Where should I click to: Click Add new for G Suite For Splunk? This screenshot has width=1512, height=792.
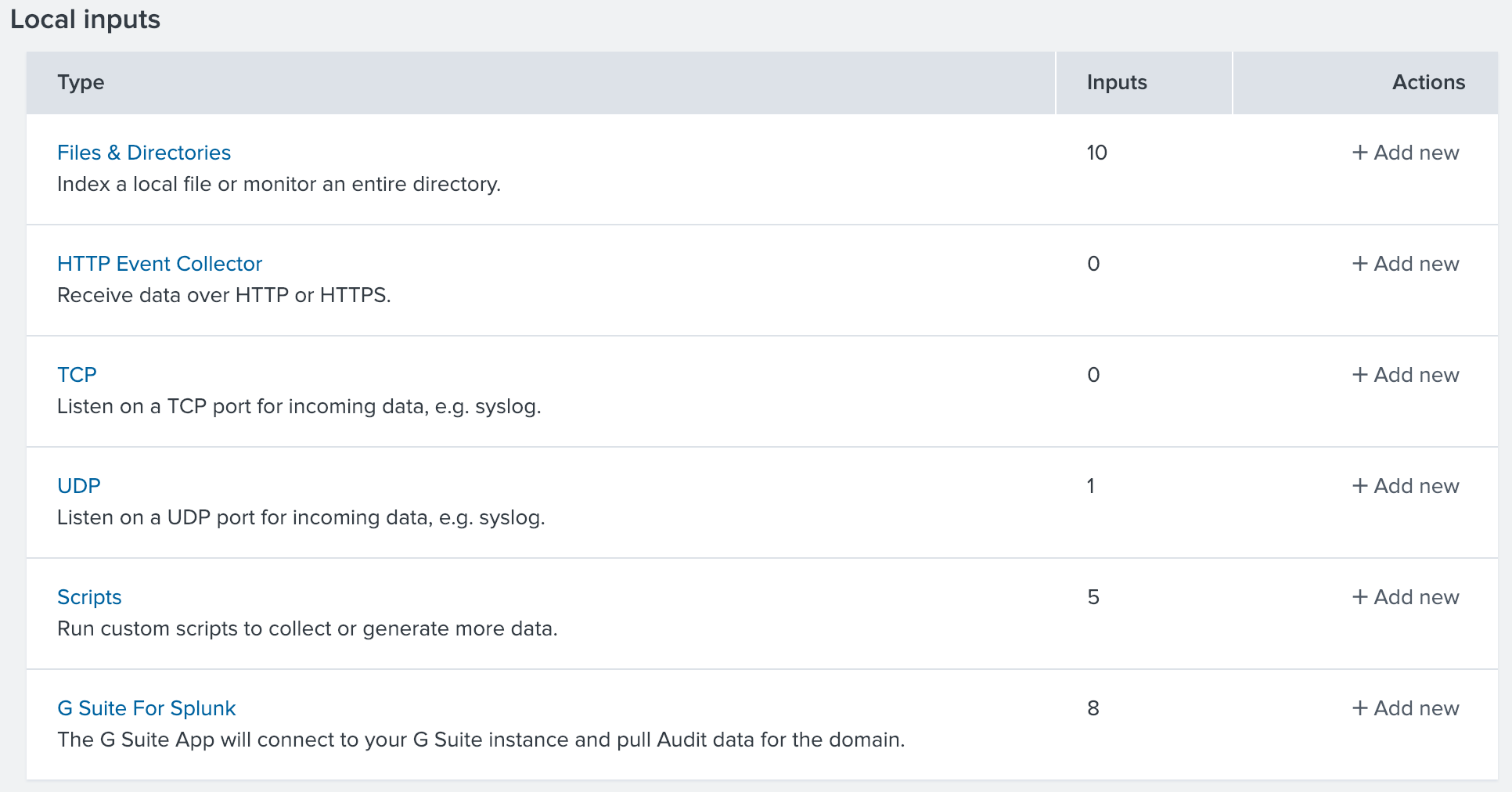tap(1405, 708)
